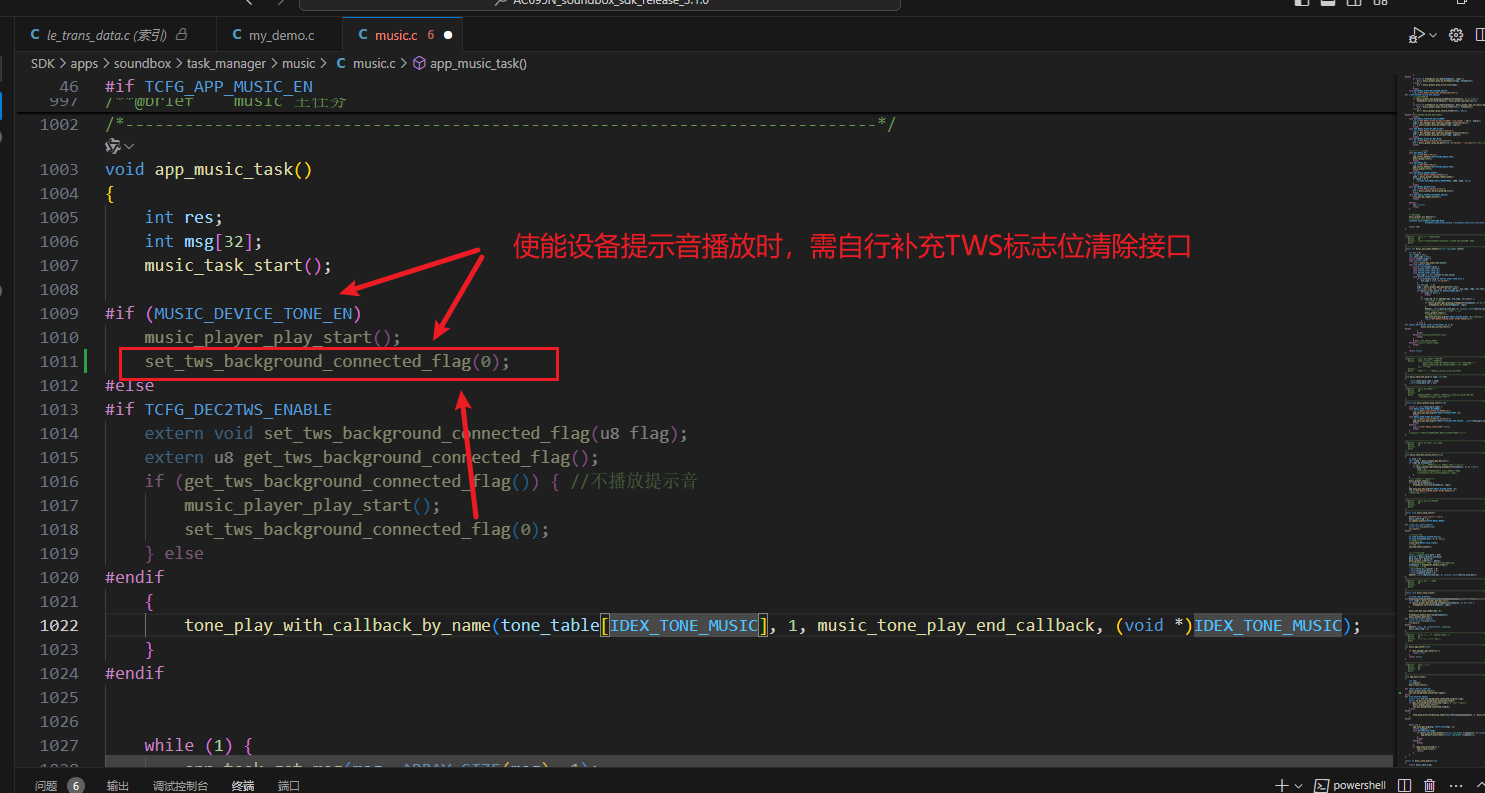Add a new terminal with plus icon

[1280, 786]
